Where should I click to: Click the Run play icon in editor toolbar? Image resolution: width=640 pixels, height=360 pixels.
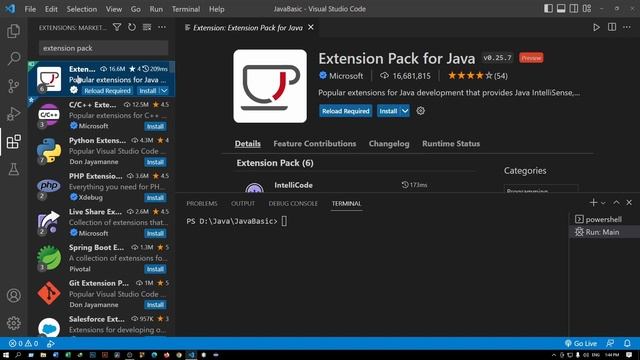[x=596, y=27]
